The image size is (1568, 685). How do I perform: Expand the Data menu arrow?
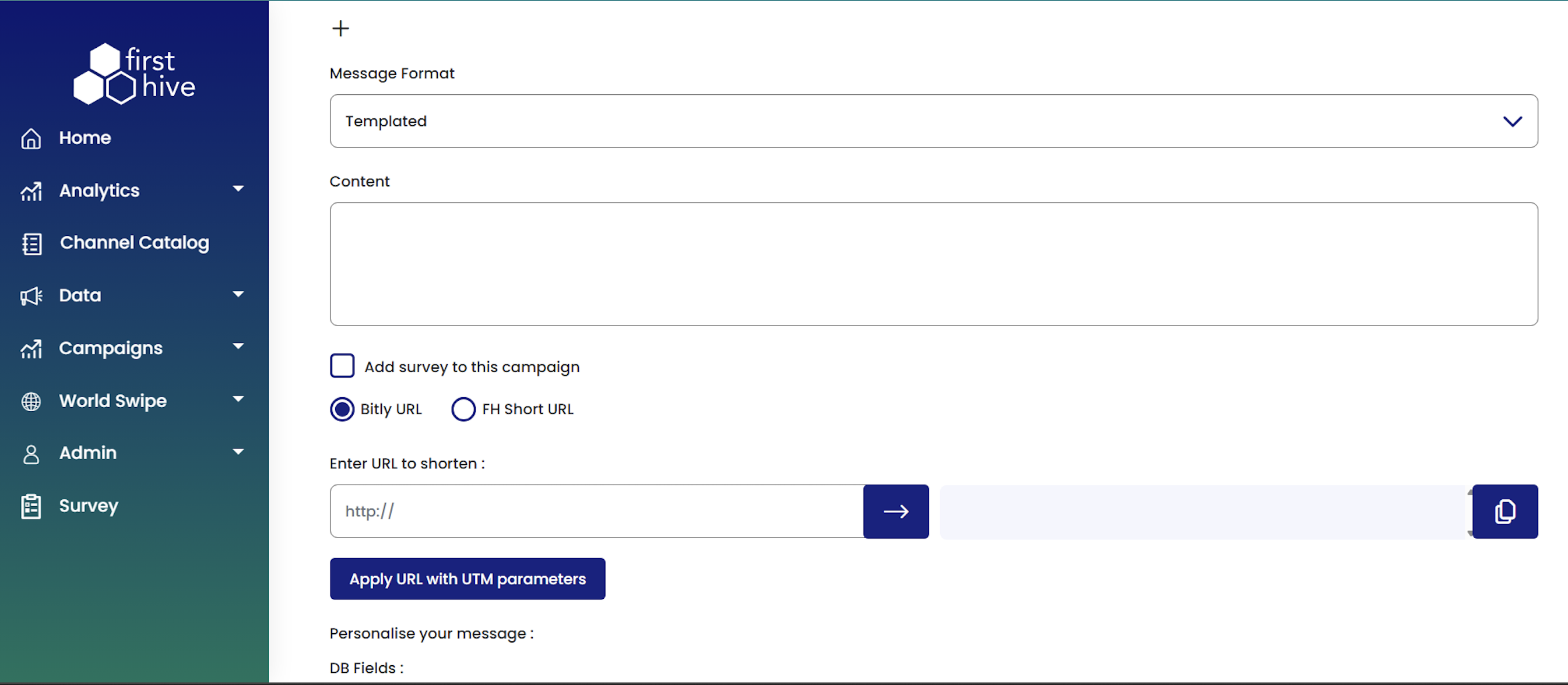238,294
